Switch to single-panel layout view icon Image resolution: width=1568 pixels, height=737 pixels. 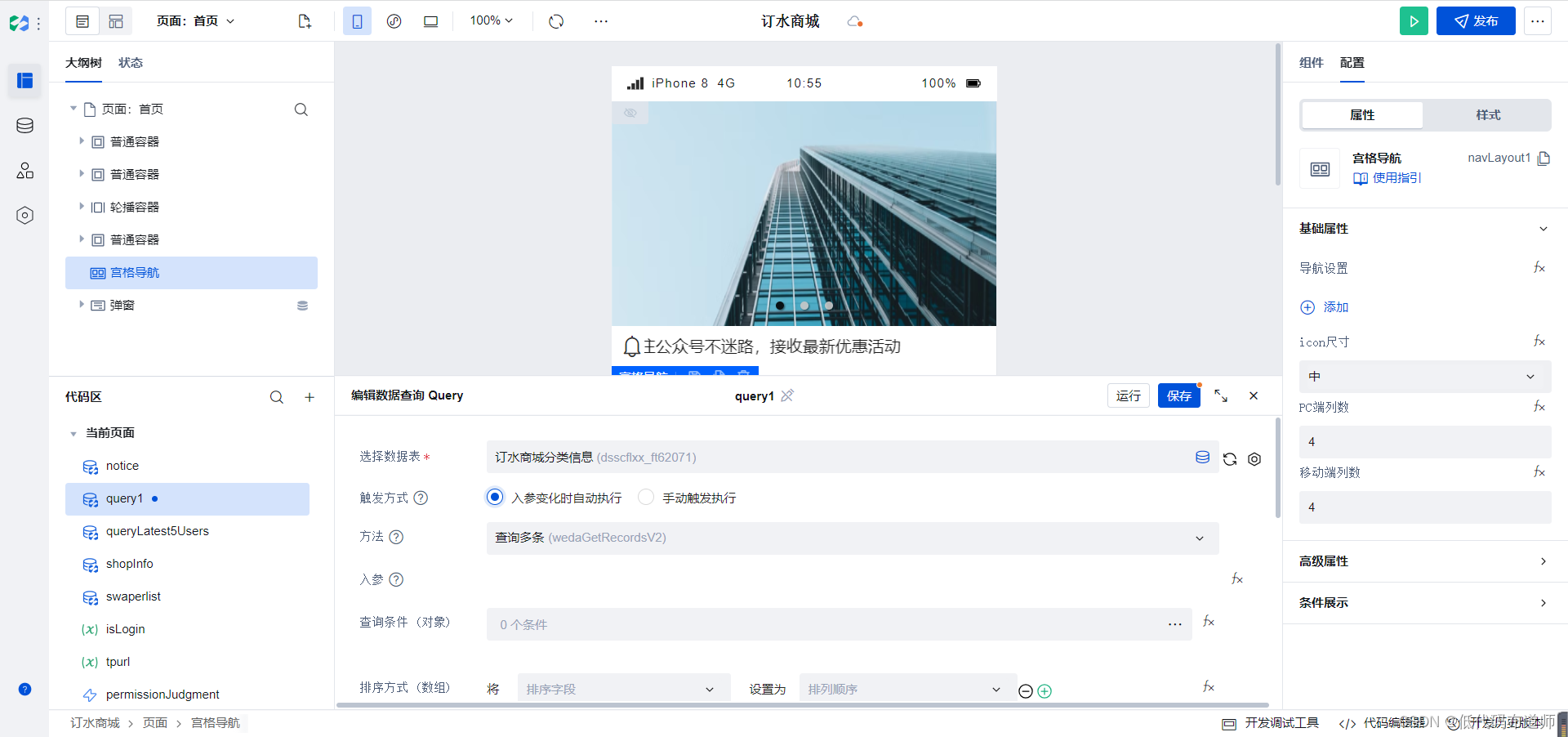[x=82, y=21]
